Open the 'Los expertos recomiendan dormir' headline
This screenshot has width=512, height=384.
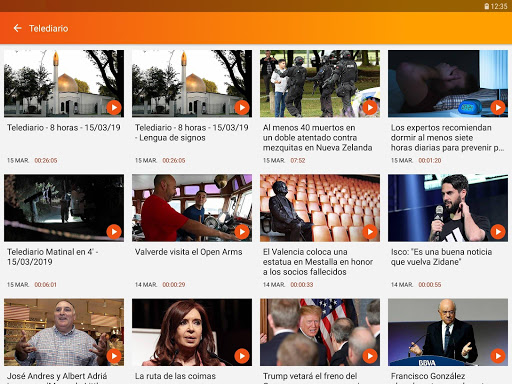(447, 138)
